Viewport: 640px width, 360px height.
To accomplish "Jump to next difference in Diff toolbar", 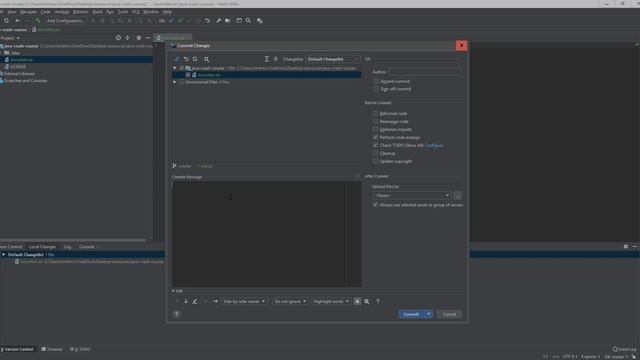I will (186, 301).
